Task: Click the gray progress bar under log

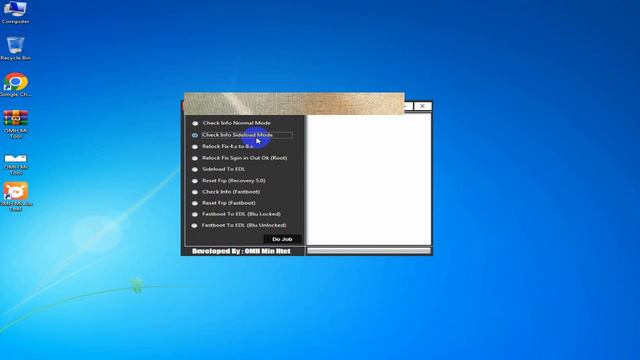Action: (369, 251)
